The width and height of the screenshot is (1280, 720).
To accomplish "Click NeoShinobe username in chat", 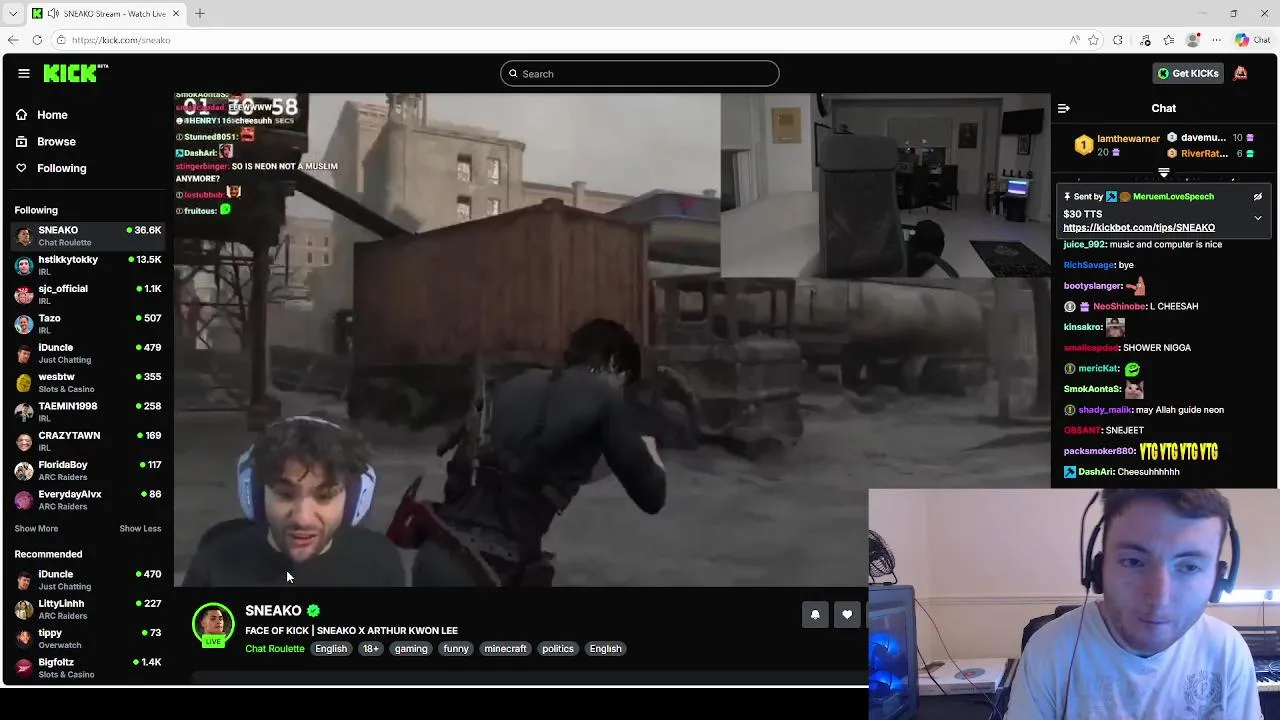I will click(1120, 307).
